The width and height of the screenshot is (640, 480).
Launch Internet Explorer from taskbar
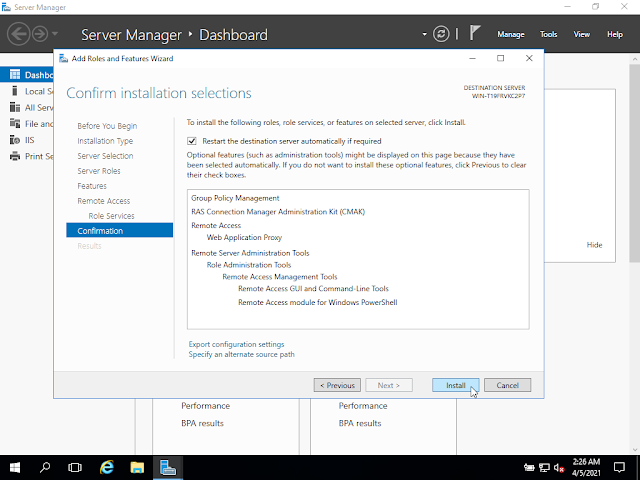tap(107, 468)
